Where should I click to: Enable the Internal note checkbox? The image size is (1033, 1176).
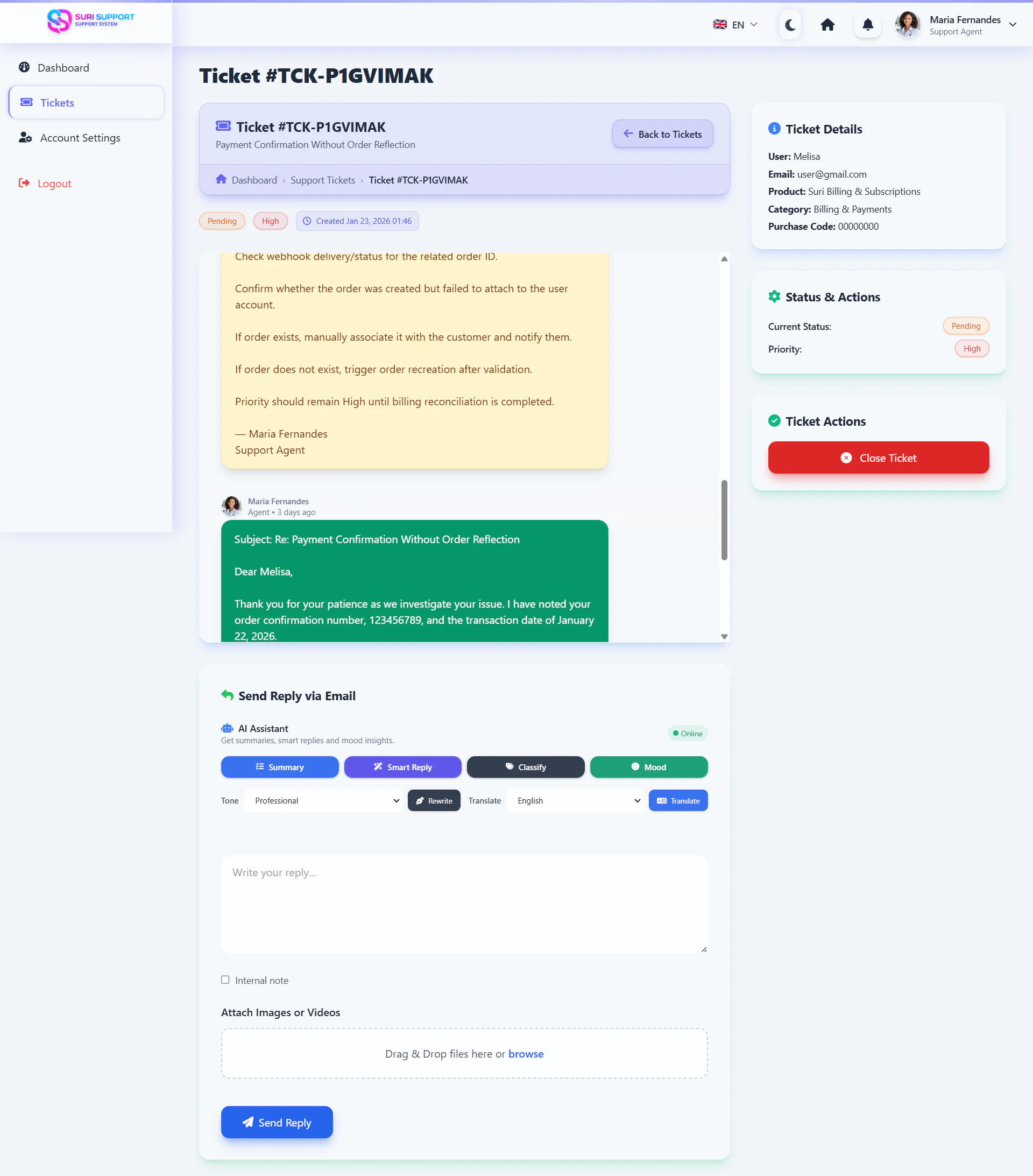225,980
